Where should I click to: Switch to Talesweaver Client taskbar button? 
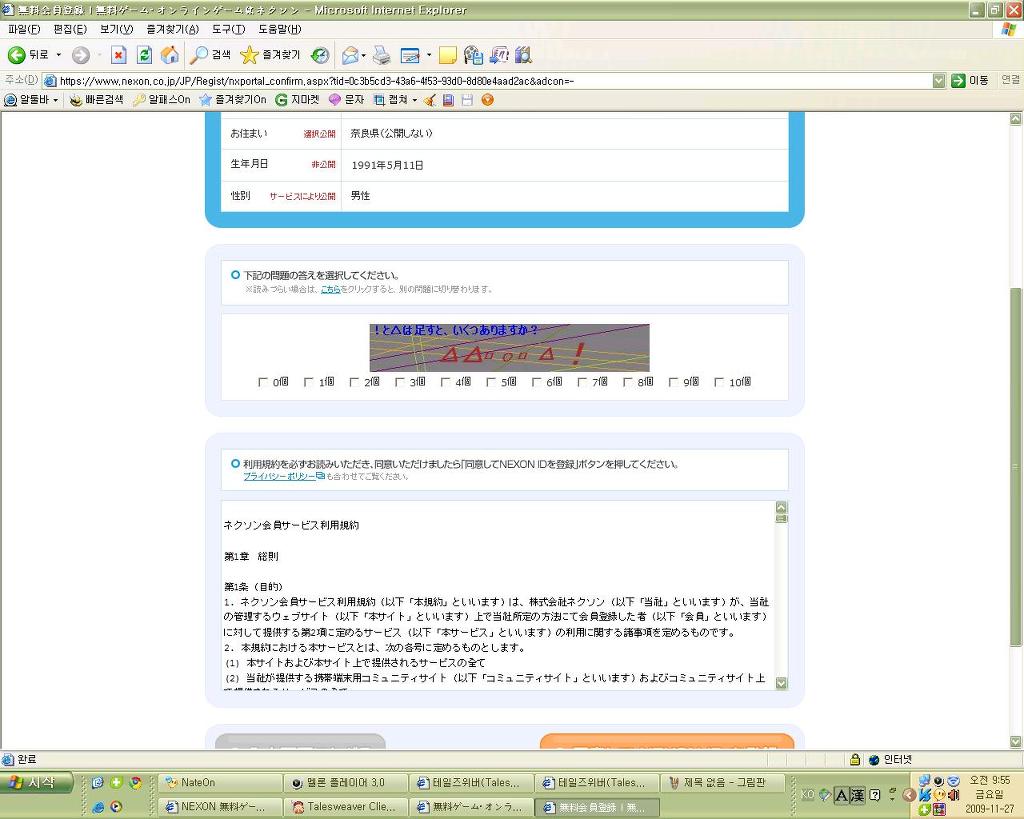coord(346,807)
